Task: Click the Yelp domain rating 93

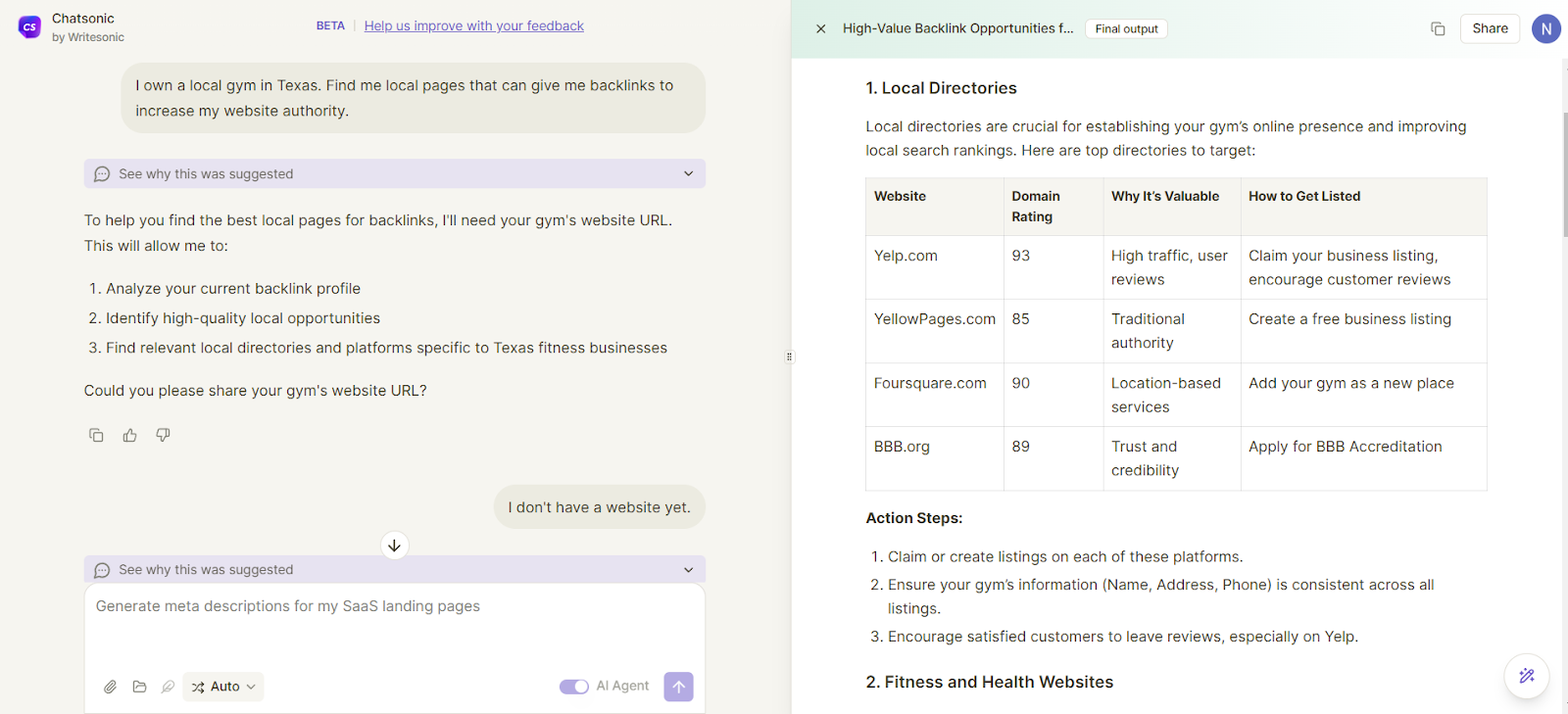Action: 1053,267
